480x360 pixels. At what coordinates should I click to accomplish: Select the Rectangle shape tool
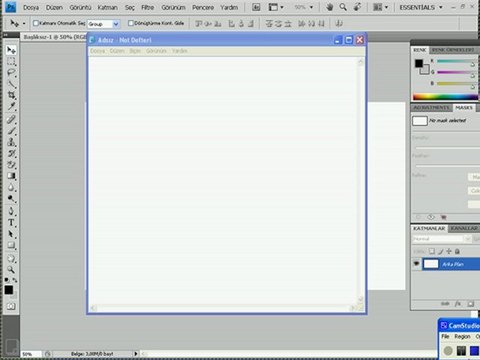pos(11,245)
